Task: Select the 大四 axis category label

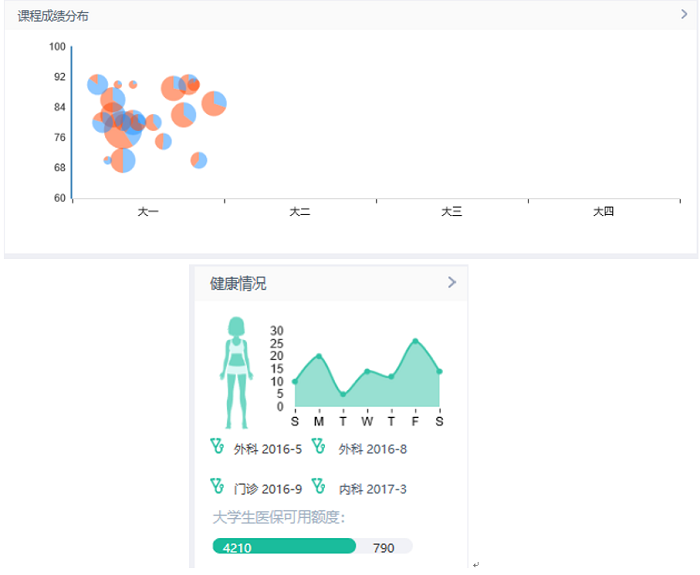Action: tap(603, 212)
